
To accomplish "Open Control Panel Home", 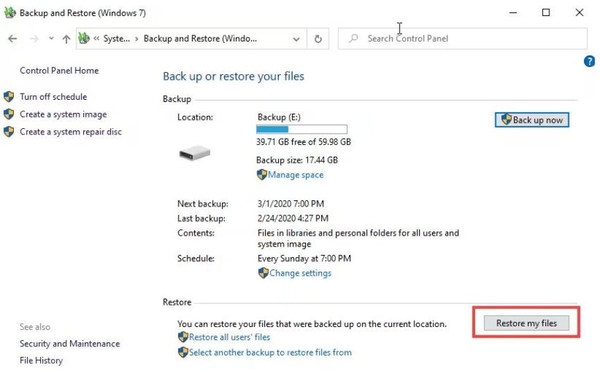I will (x=59, y=70).
